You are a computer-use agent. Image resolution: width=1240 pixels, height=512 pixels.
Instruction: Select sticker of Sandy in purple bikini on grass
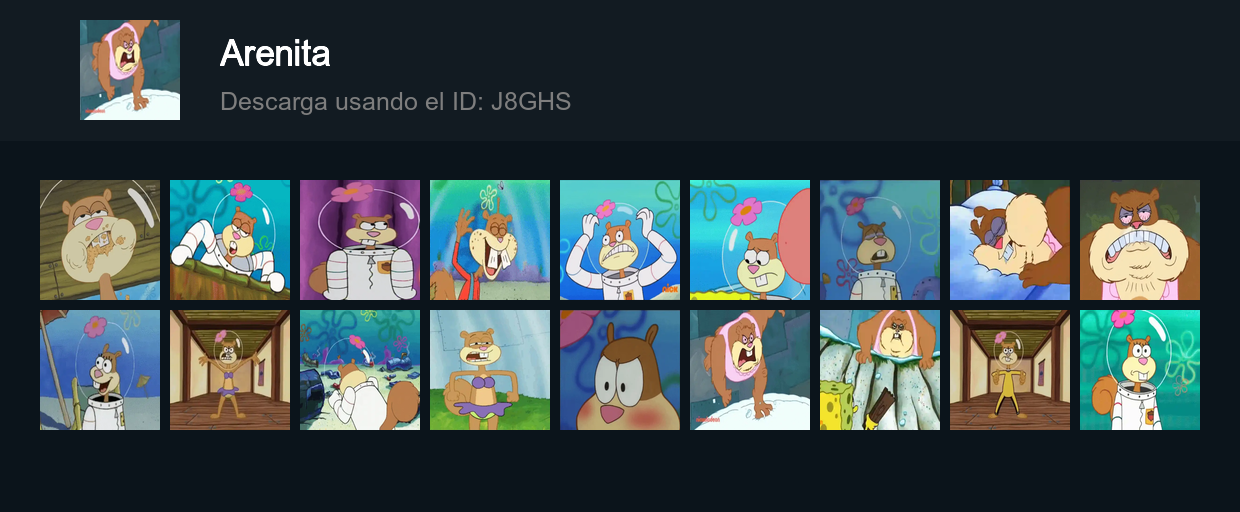[x=490, y=370]
